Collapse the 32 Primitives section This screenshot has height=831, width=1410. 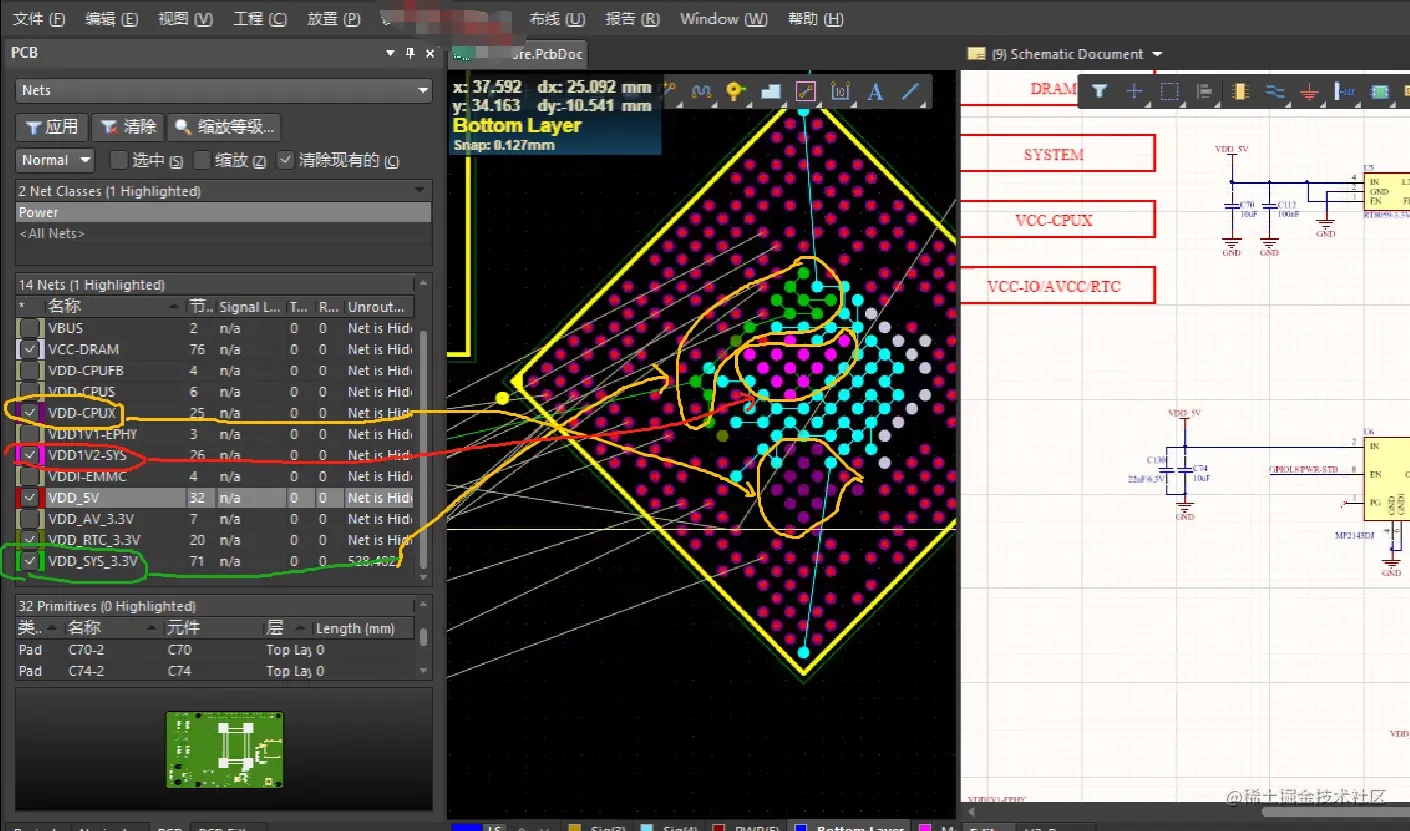[x=421, y=606]
